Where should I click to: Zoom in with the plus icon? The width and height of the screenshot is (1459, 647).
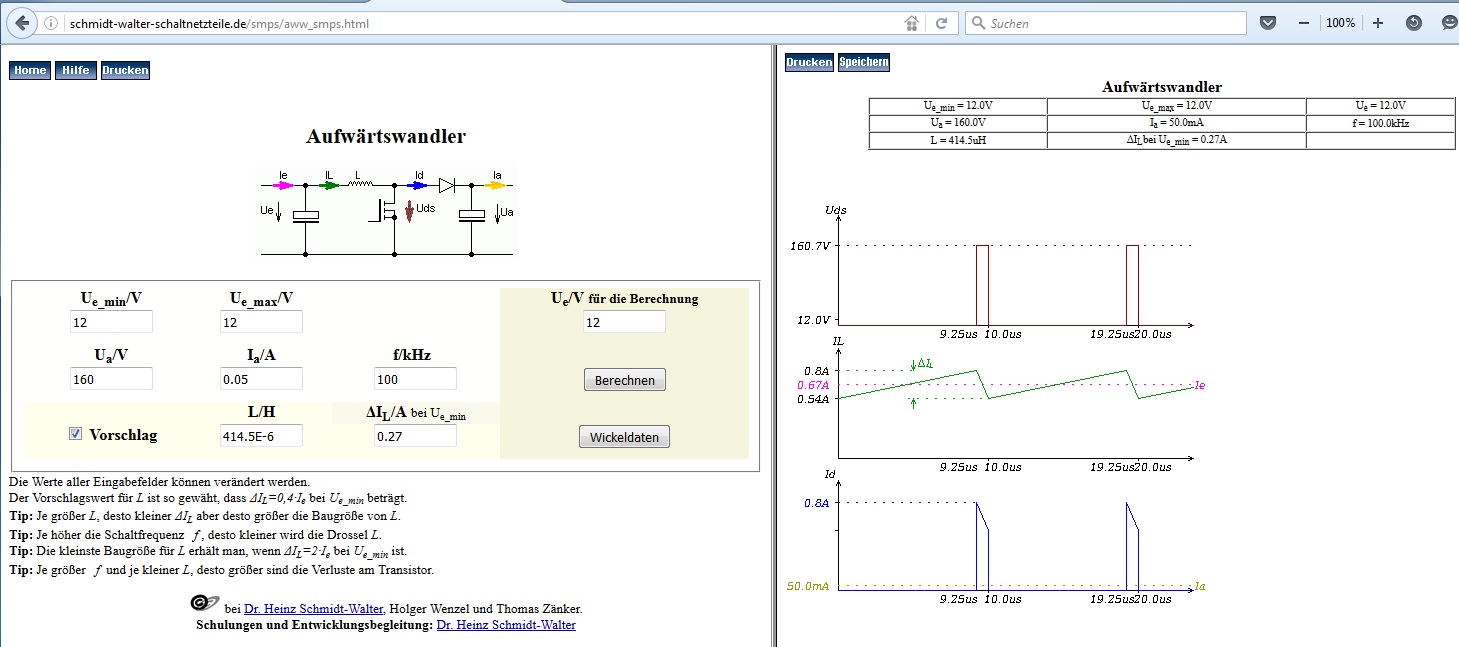click(1378, 23)
